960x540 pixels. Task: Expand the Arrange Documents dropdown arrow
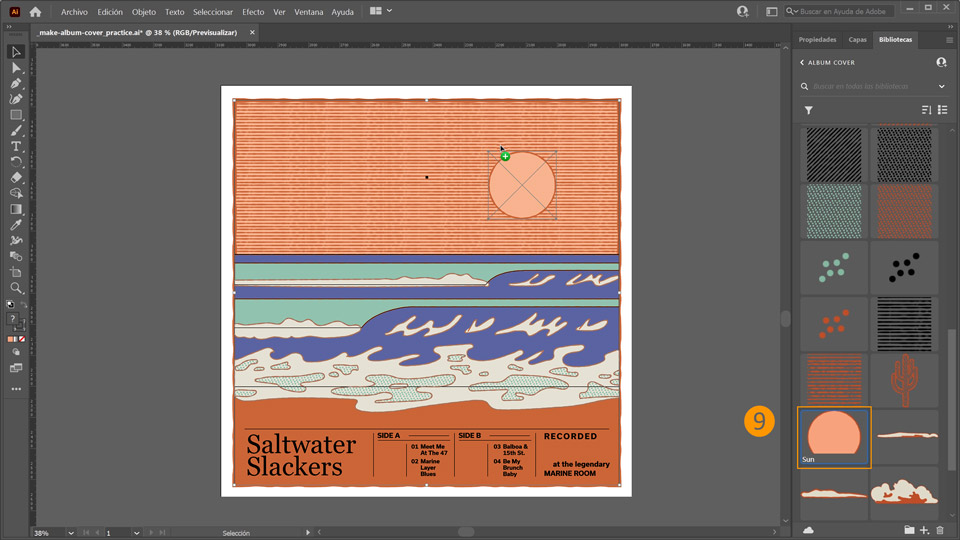coord(389,11)
